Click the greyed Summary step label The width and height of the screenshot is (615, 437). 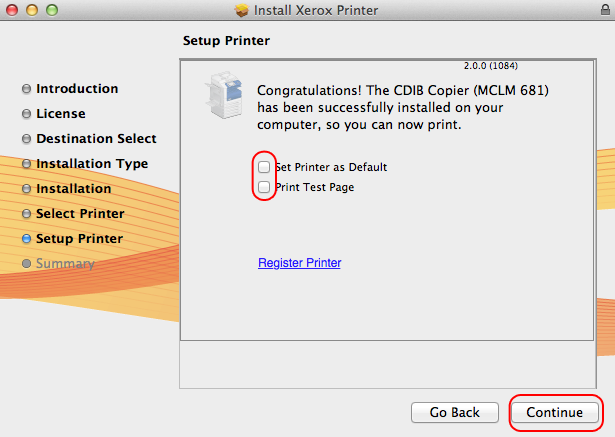point(65,264)
